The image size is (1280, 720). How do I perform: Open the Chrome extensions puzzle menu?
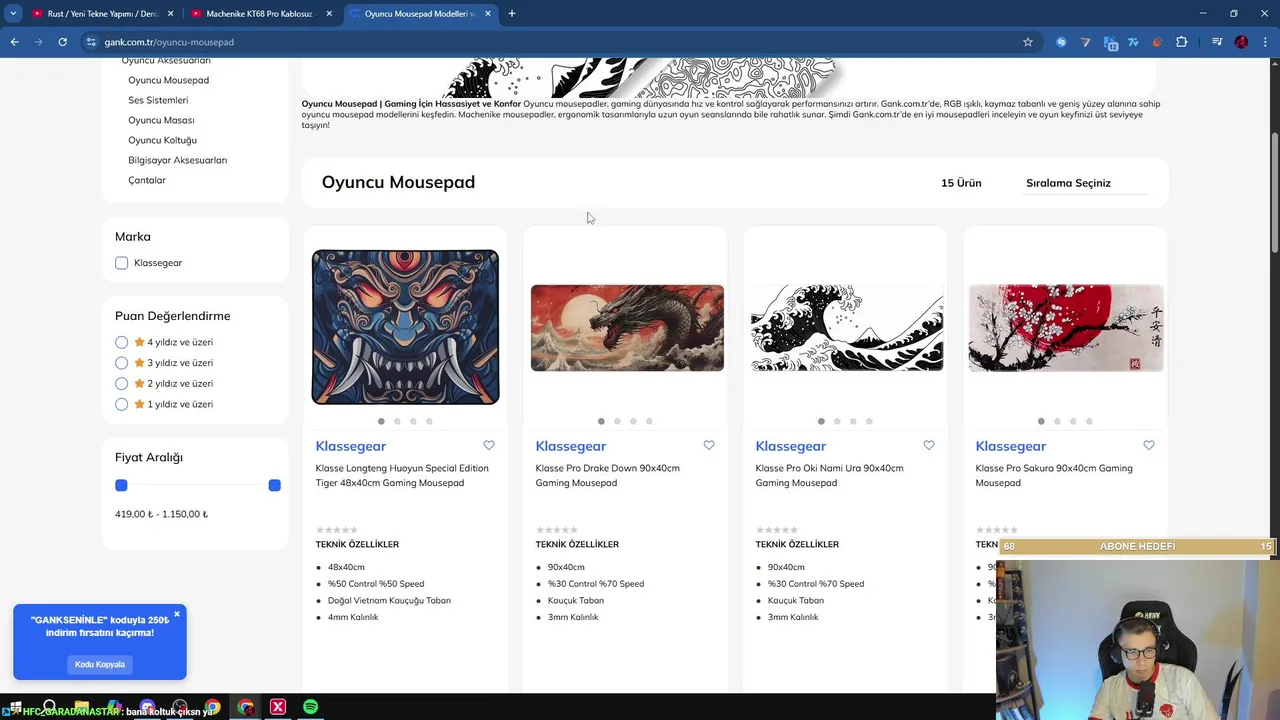click(1182, 42)
